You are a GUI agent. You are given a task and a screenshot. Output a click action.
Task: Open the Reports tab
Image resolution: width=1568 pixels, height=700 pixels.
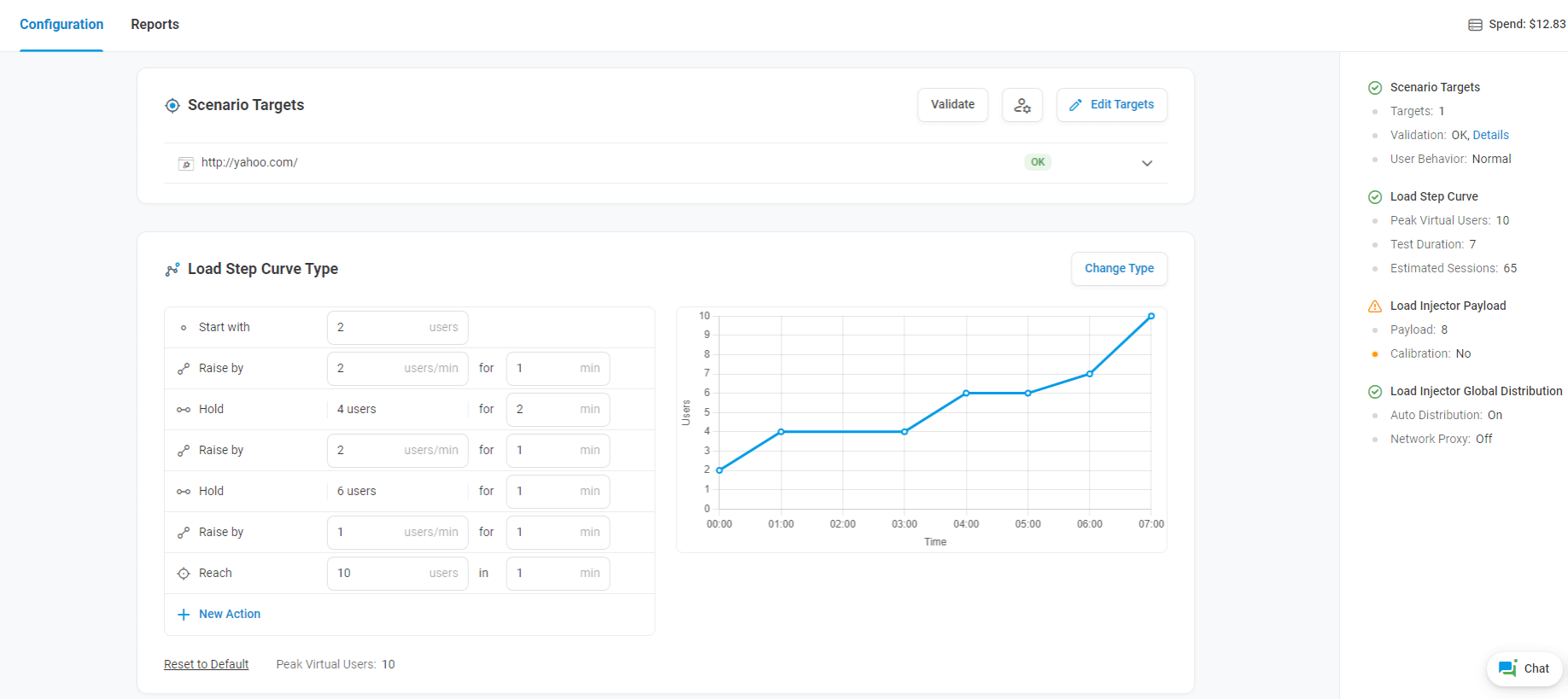(155, 25)
